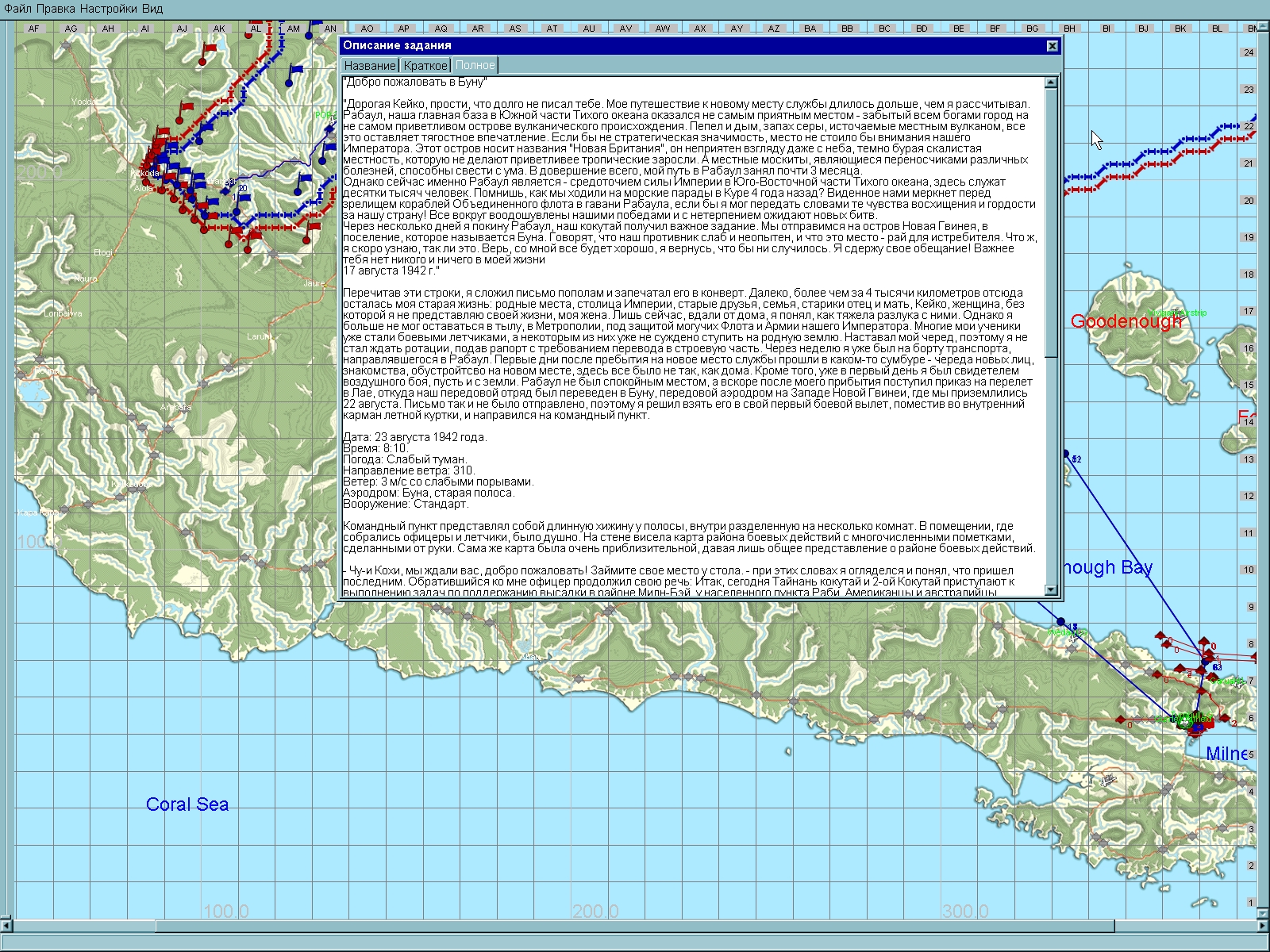Open the Правка menu
The width and height of the screenshot is (1270, 952).
tap(56, 9)
